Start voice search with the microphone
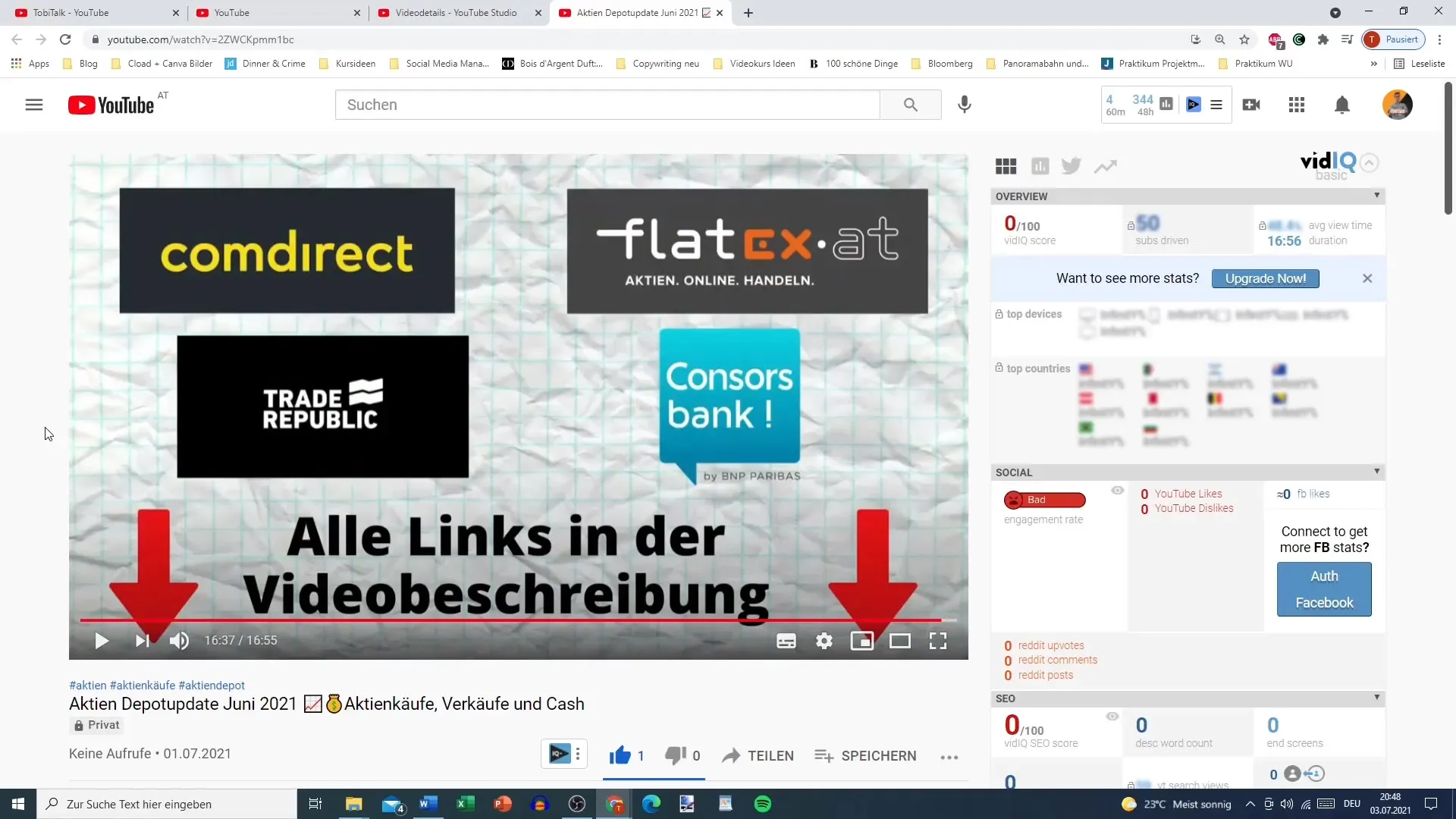This screenshot has width=1456, height=819. click(965, 105)
